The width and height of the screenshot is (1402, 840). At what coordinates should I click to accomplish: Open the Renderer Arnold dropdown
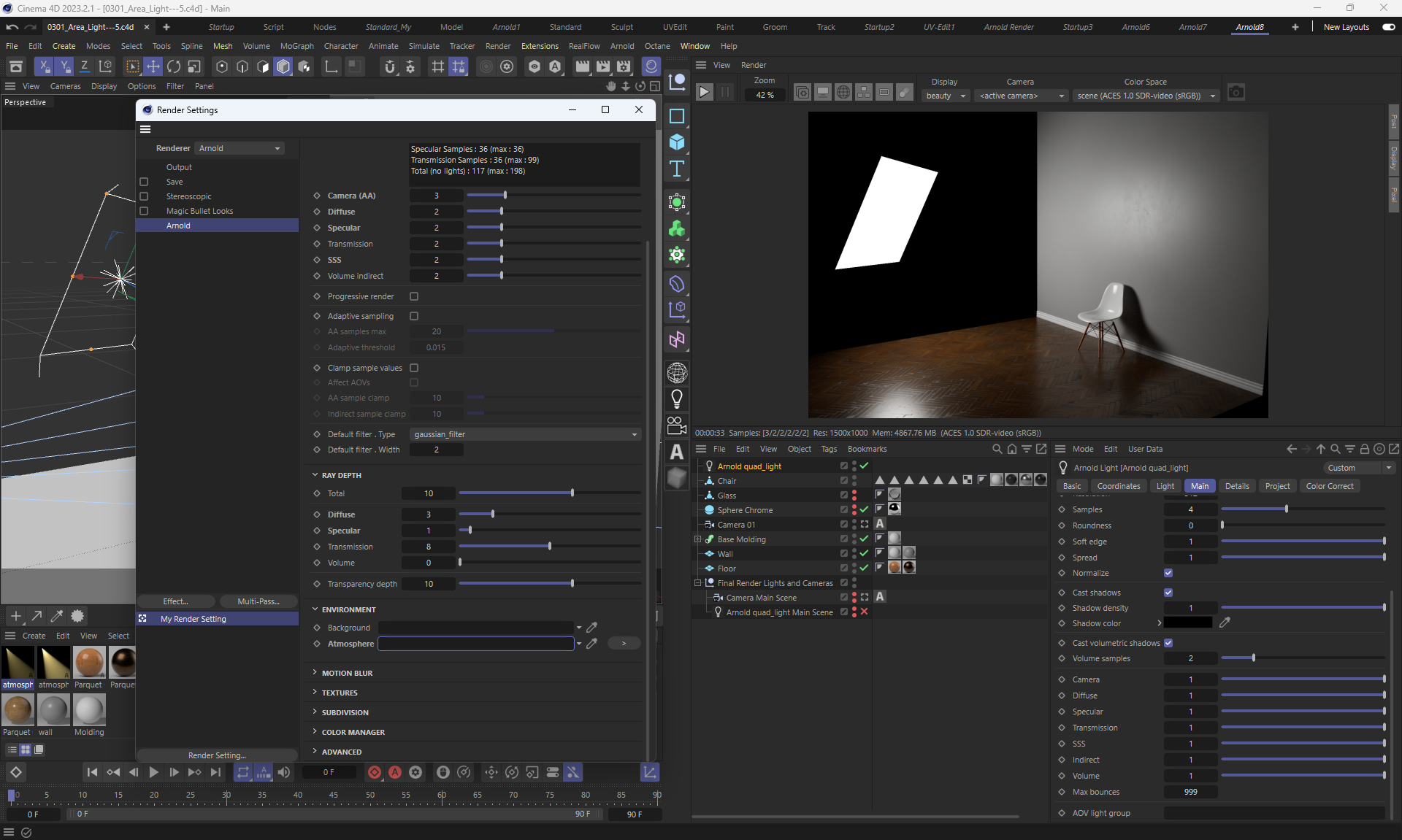(x=240, y=148)
